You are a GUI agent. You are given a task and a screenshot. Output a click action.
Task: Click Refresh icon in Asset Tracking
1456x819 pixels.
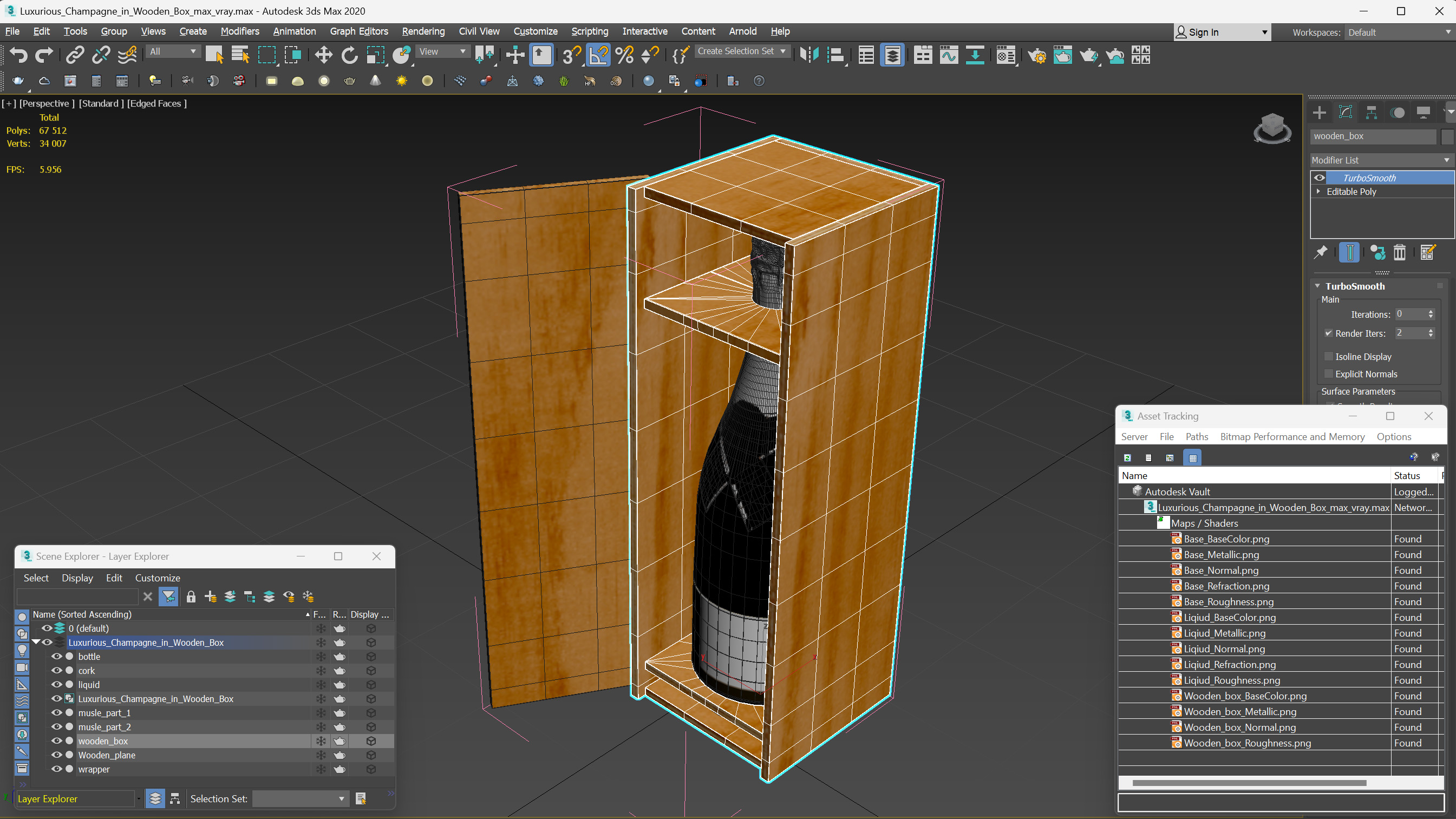tap(1128, 458)
